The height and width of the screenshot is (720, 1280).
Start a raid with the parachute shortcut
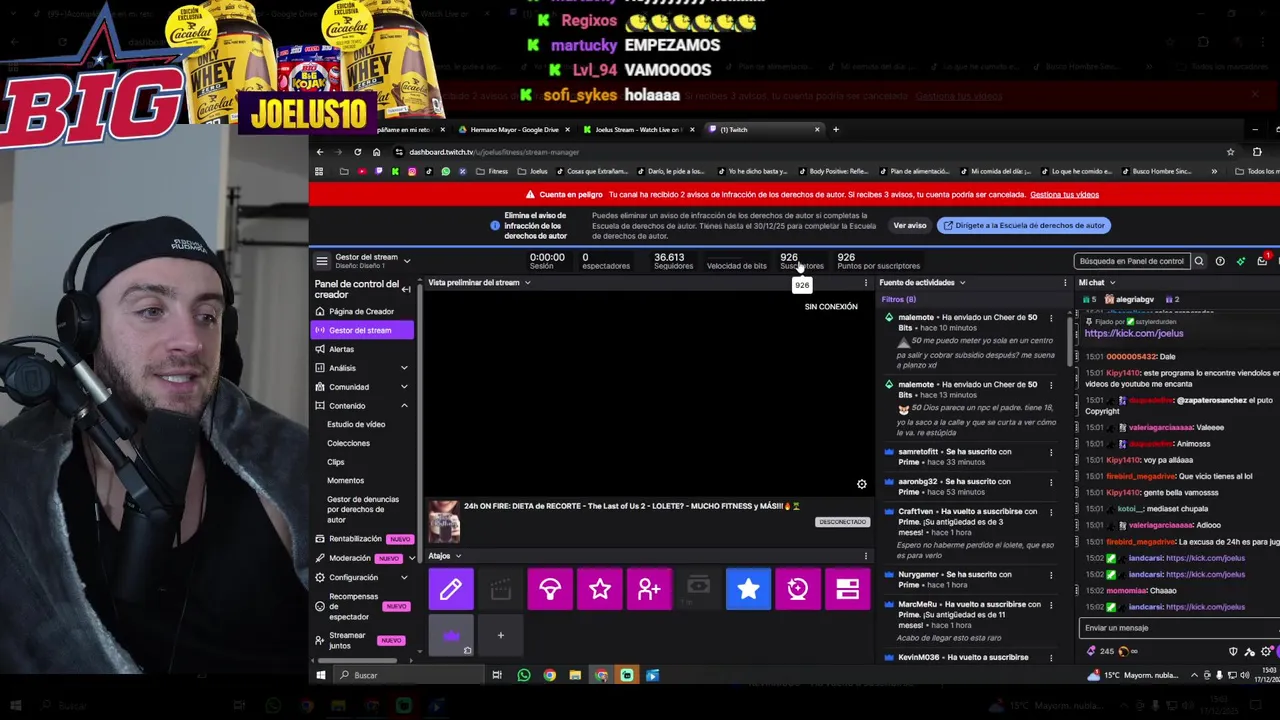point(550,589)
